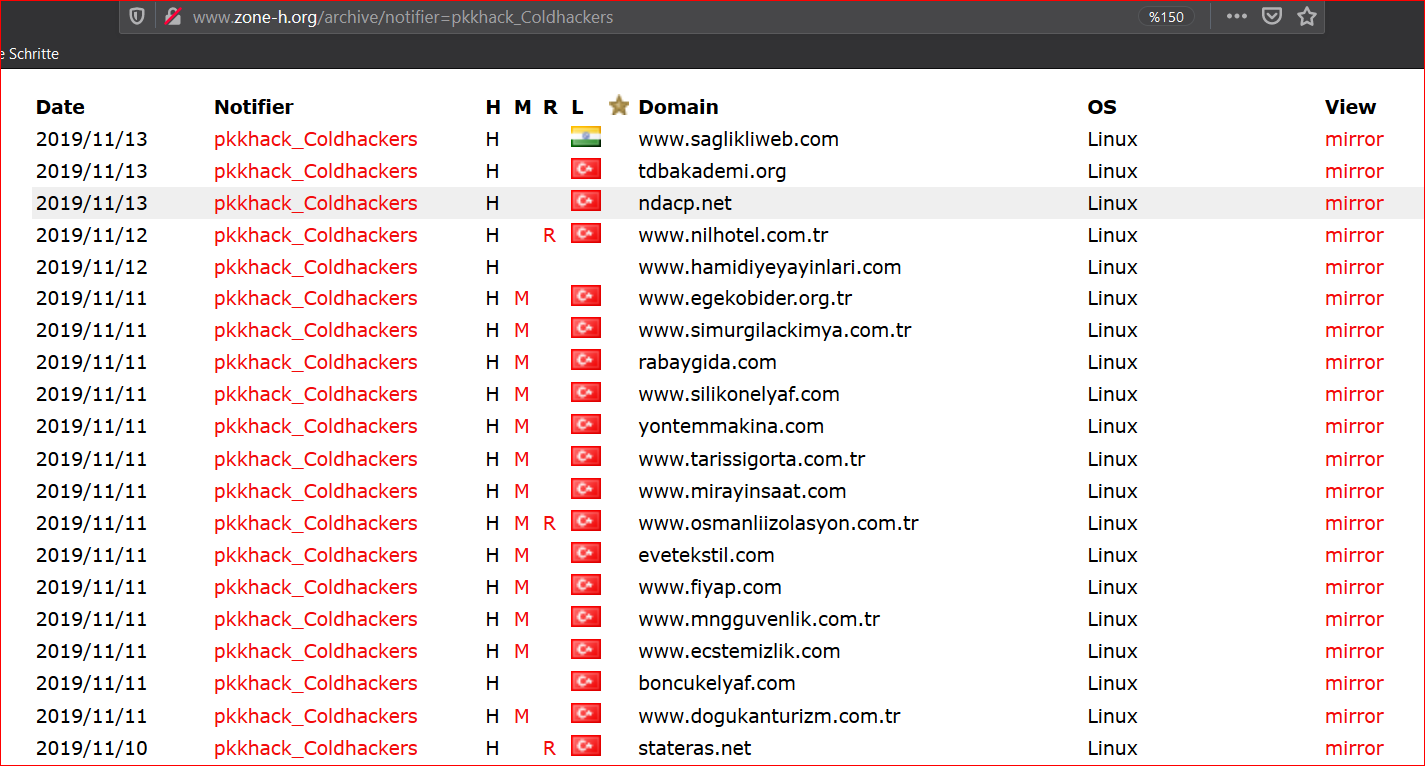This screenshot has width=1425, height=766.
Task: Click the Save to Pocket icon
Action: pyautogui.click(x=1271, y=17)
